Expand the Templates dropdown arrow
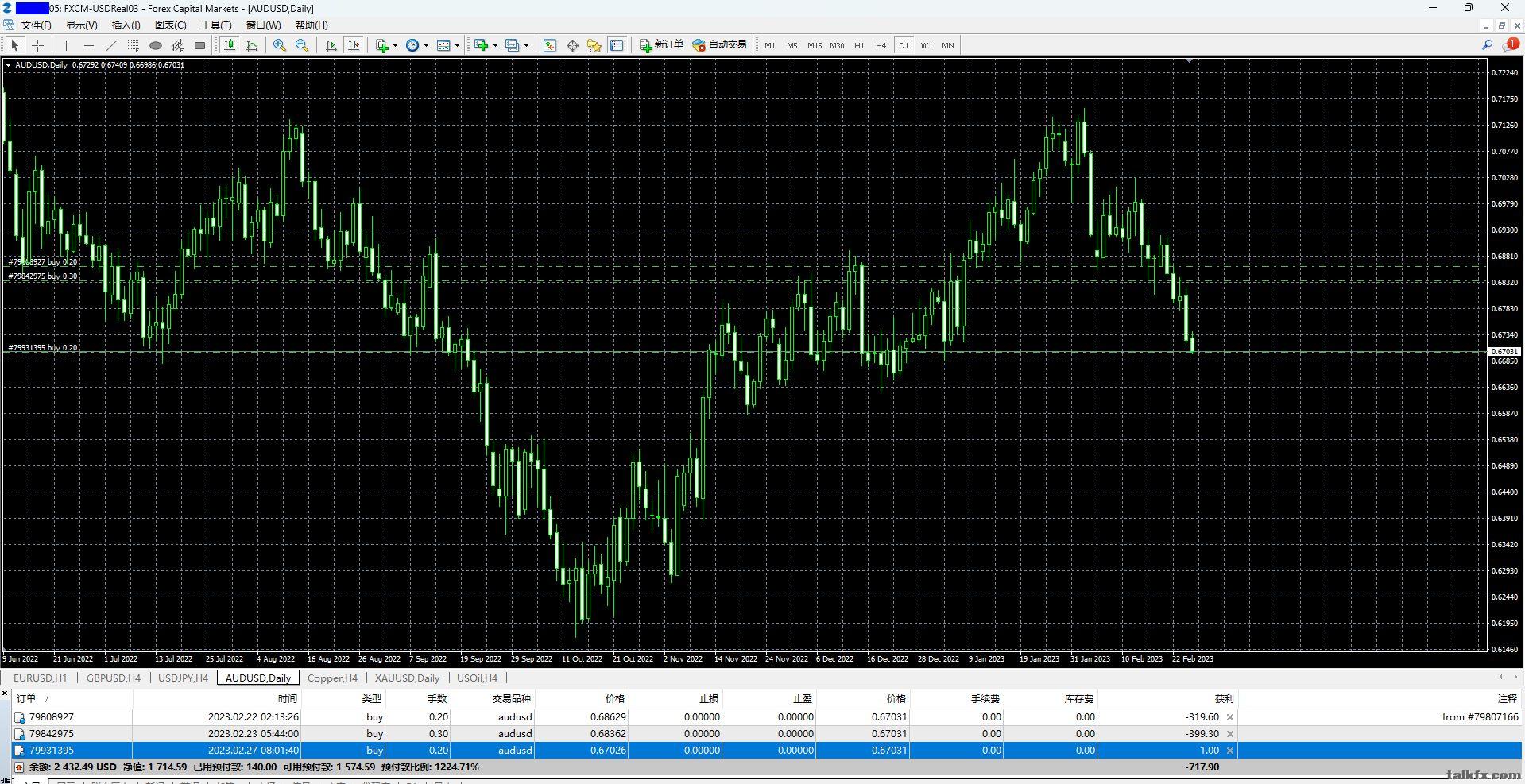Image resolution: width=1525 pixels, height=784 pixels. point(457,45)
